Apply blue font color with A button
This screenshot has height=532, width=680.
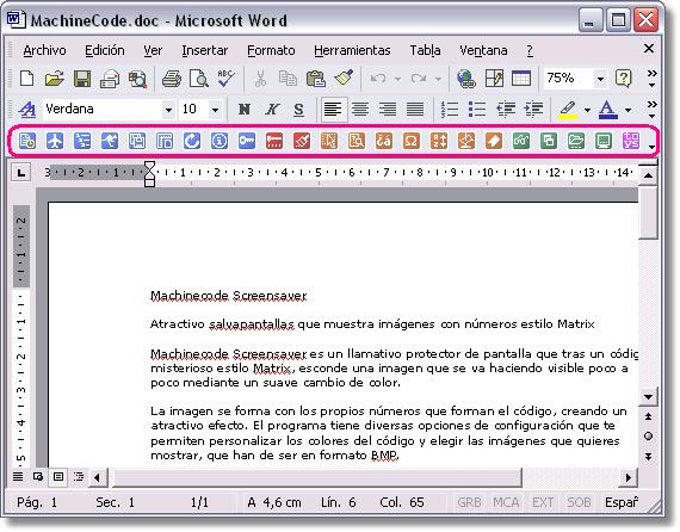click(608, 110)
